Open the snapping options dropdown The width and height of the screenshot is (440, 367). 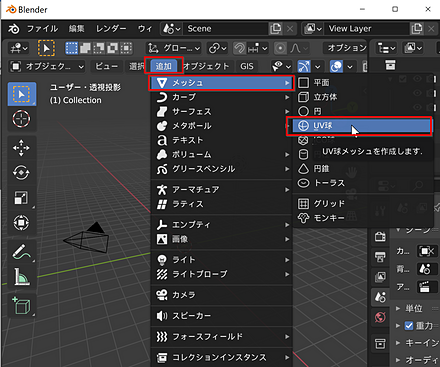(x=258, y=48)
